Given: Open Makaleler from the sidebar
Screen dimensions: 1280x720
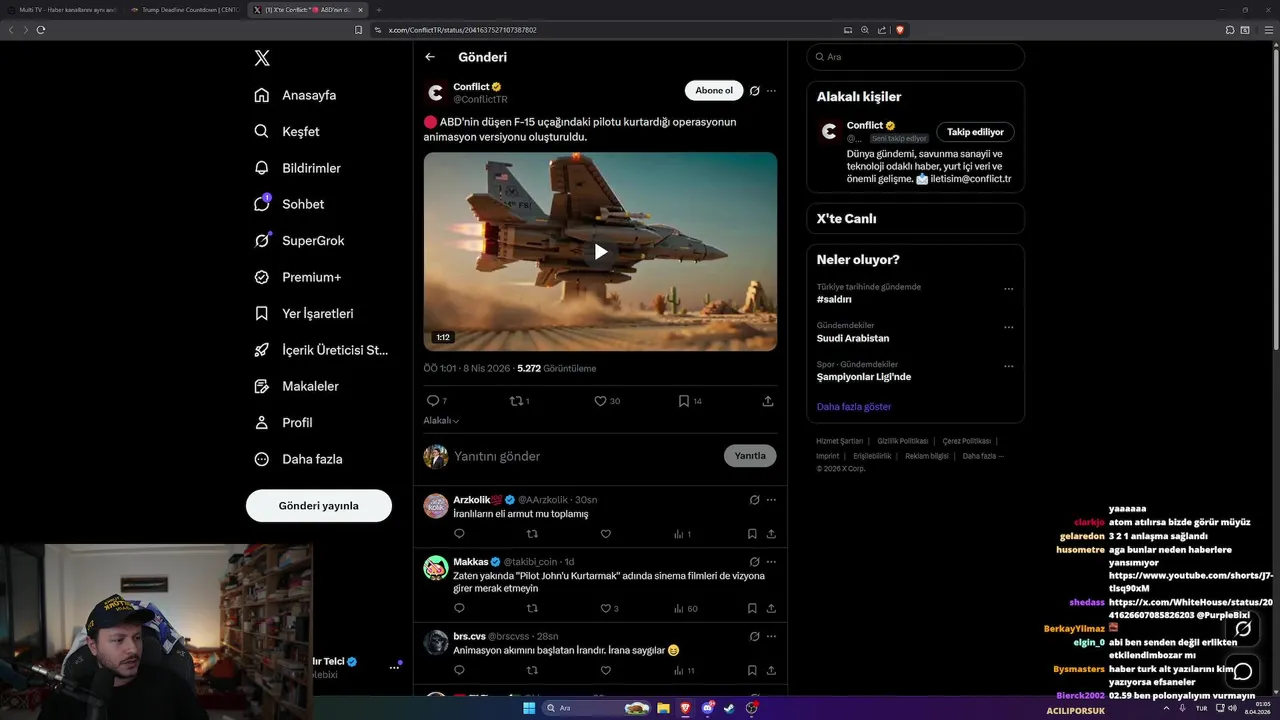Looking at the screenshot, I should coord(296,386).
